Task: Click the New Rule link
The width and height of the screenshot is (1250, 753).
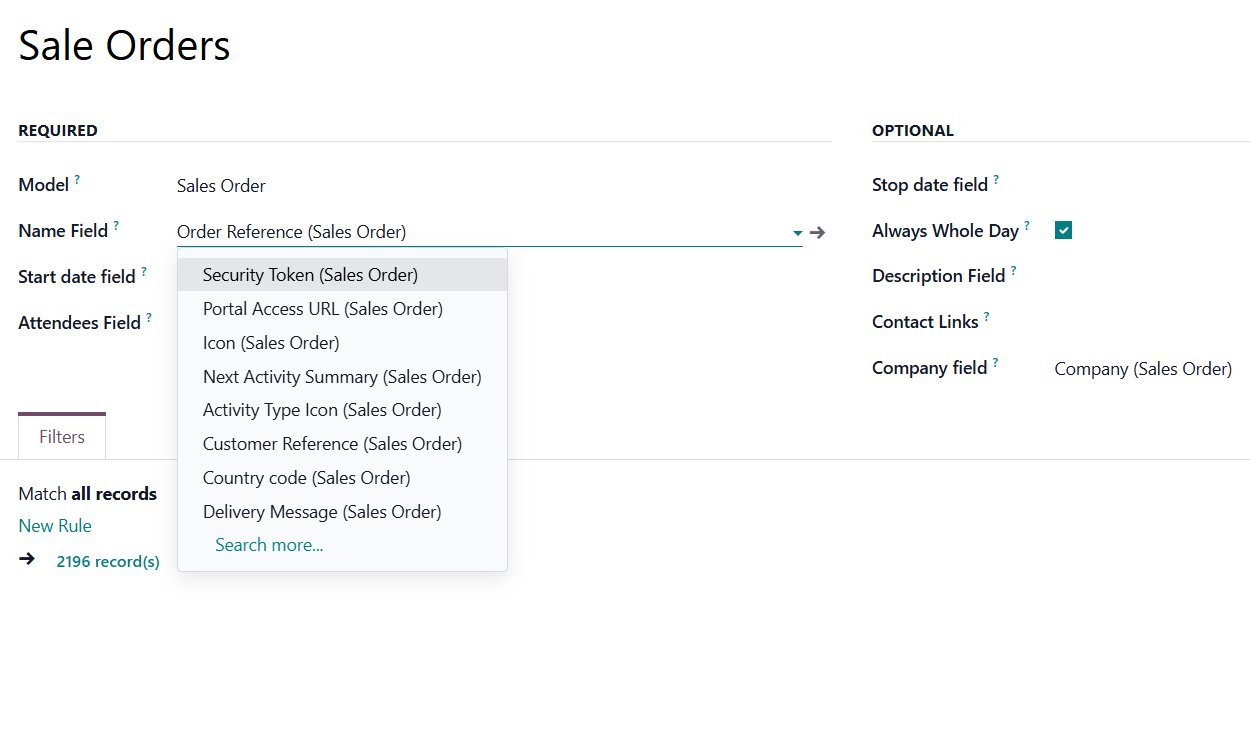Action: click(55, 526)
